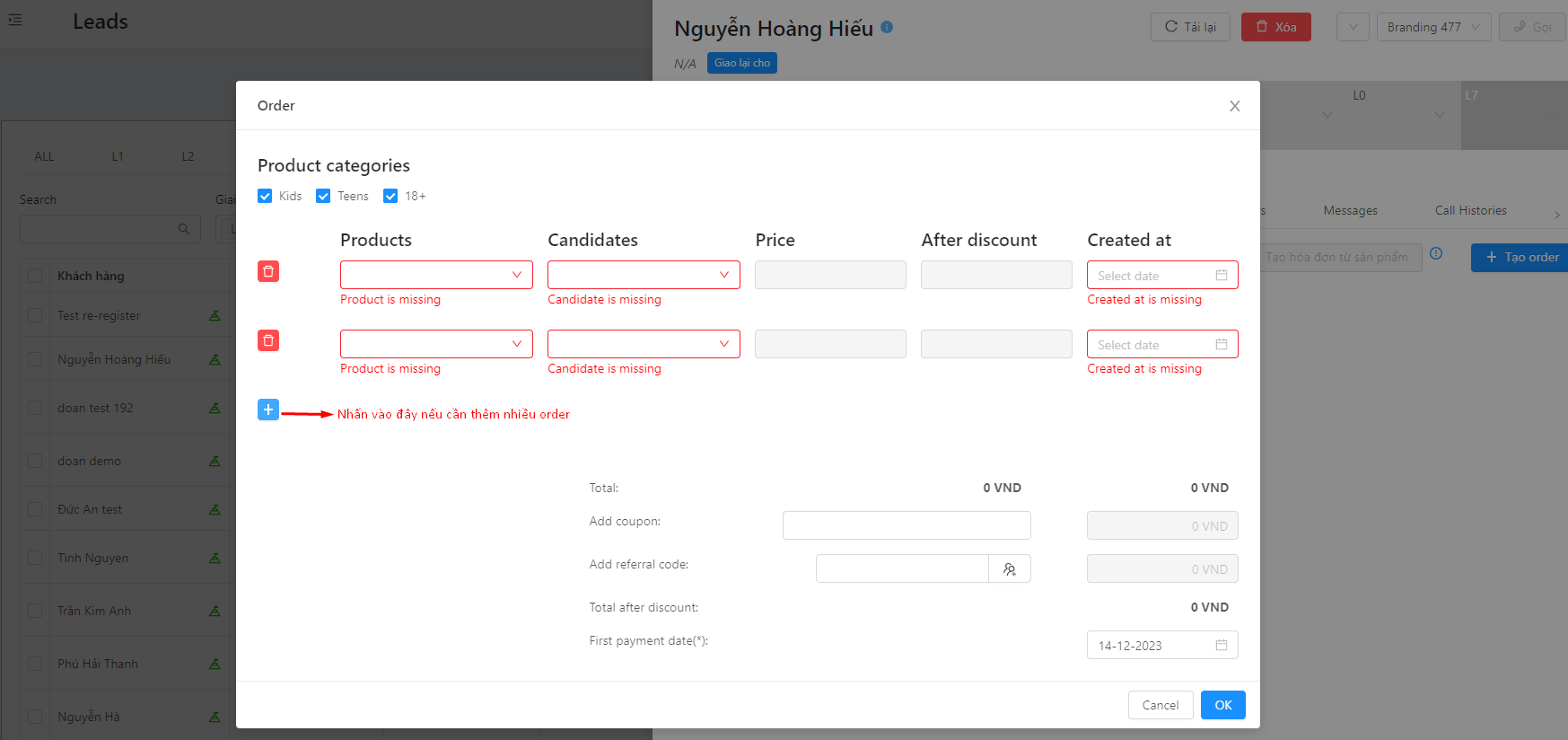Tick the checkbox for Test re-register
The width and height of the screenshot is (1568, 740).
[35, 315]
